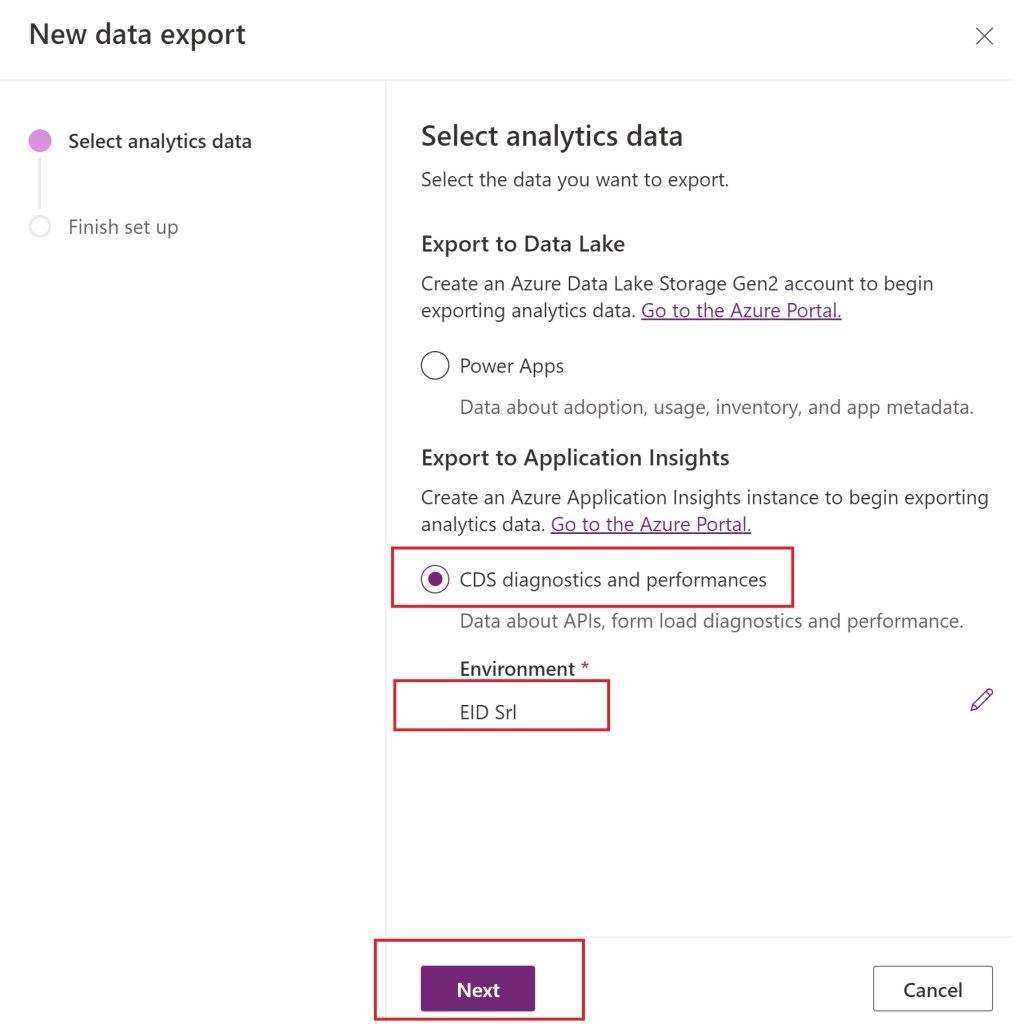Click the large 'Select analytics data' panel heading
The width and height of the screenshot is (1016, 1024).
click(x=552, y=136)
